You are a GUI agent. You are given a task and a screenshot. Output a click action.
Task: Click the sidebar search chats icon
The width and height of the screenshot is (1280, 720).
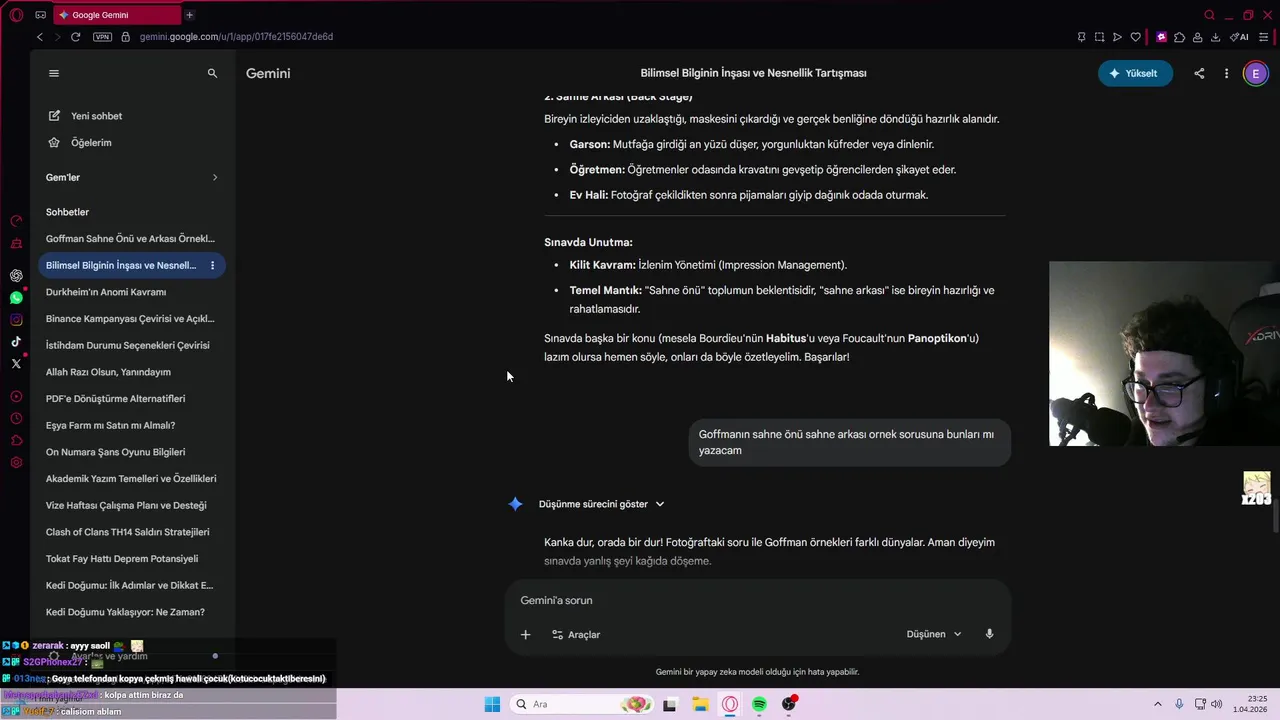click(x=212, y=73)
